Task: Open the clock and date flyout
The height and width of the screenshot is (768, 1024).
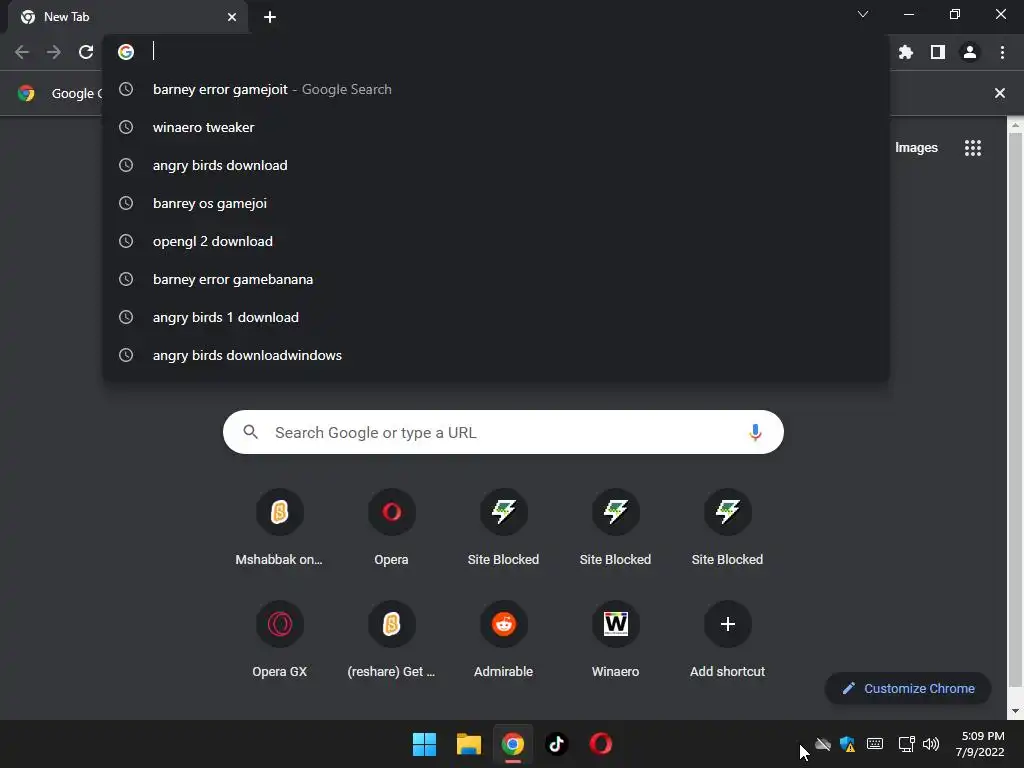Action: click(980, 744)
